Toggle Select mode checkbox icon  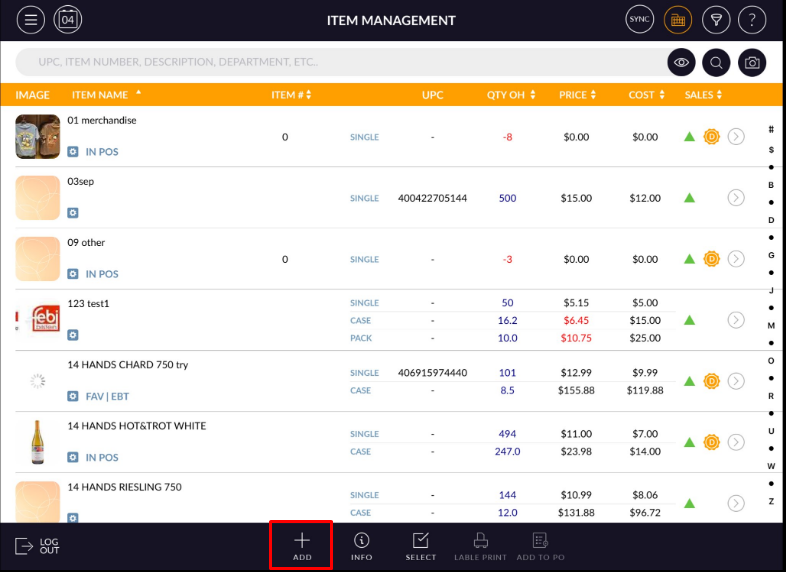click(x=421, y=545)
